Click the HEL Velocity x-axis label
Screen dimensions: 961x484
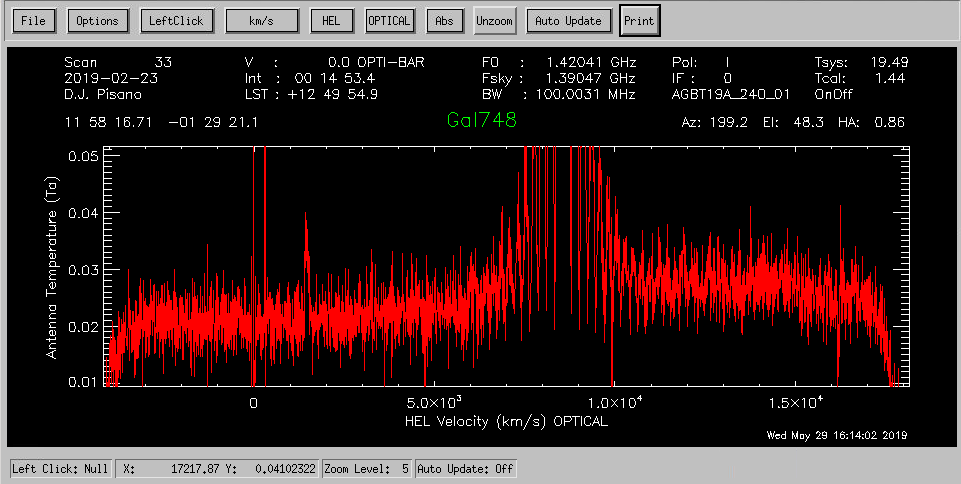(506, 421)
